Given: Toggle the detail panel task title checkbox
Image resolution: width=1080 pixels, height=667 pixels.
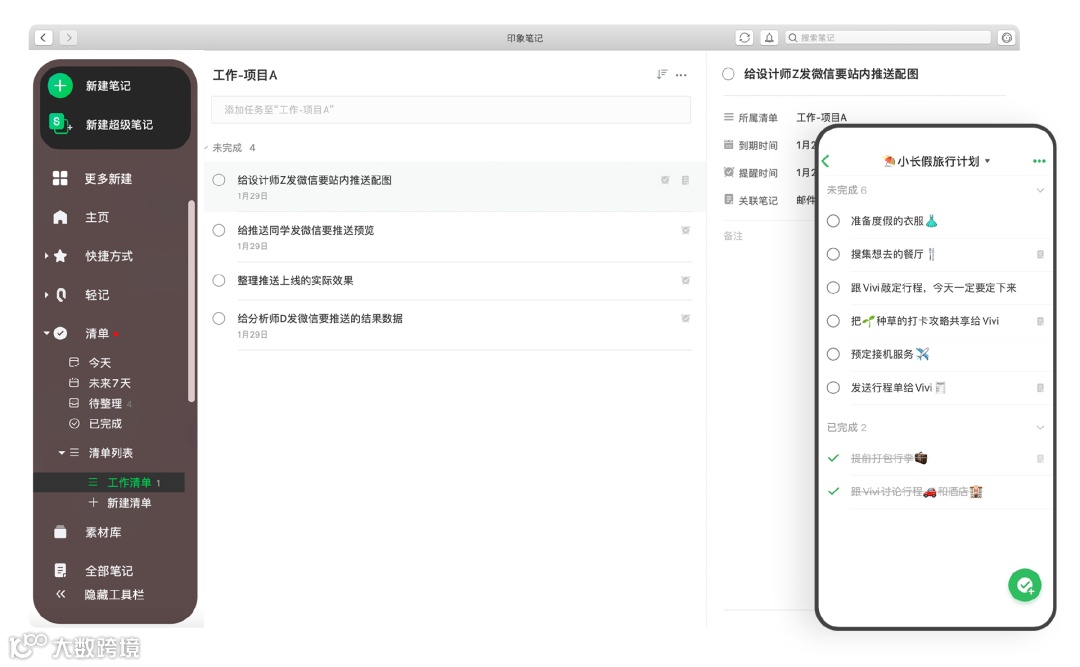Looking at the screenshot, I should pyautogui.click(x=728, y=74).
